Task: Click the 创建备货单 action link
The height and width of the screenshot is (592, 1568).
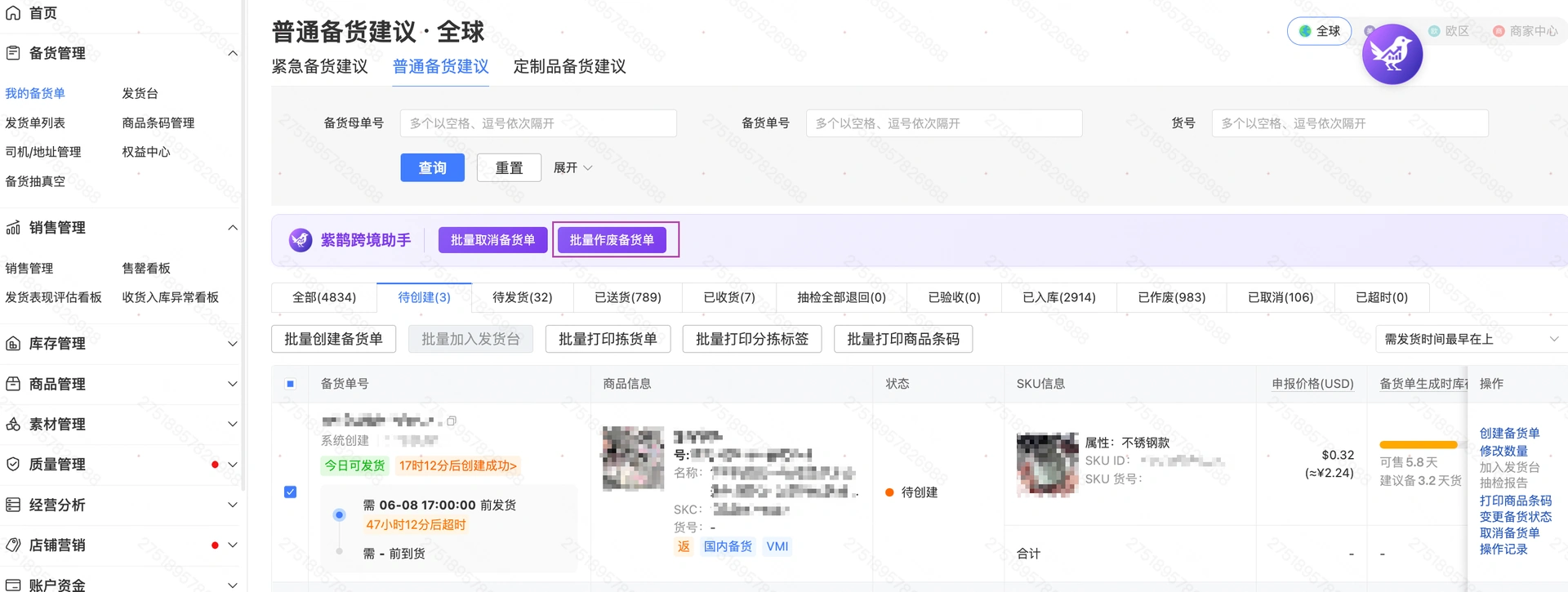Action: pyautogui.click(x=1509, y=434)
